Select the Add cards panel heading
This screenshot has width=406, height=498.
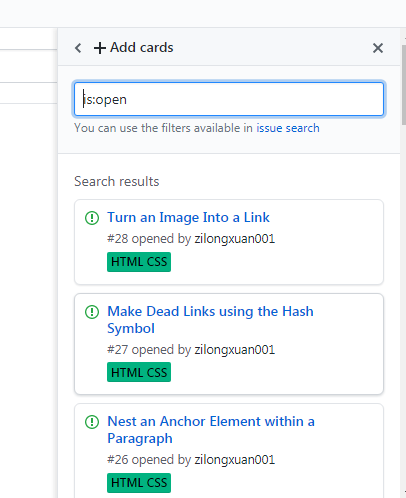142,48
